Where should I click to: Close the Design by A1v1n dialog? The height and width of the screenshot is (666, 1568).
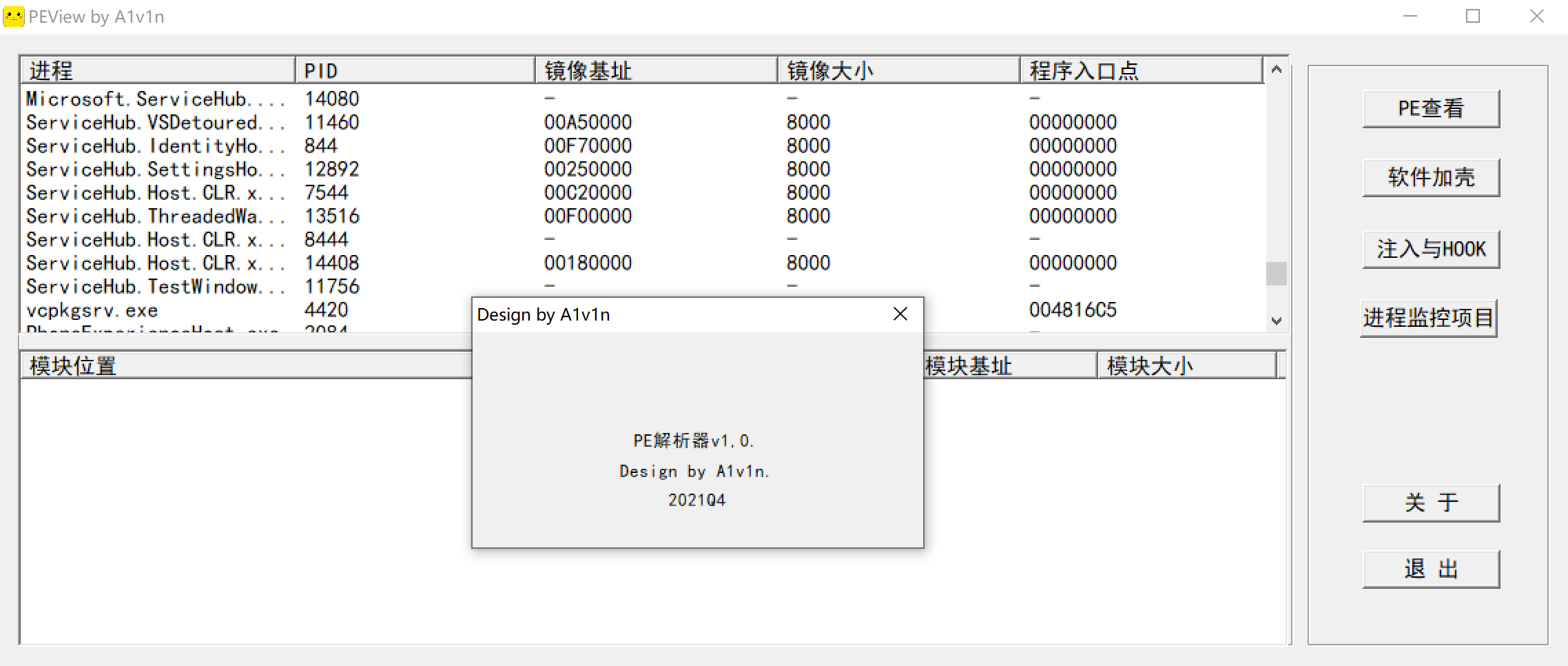coord(900,314)
